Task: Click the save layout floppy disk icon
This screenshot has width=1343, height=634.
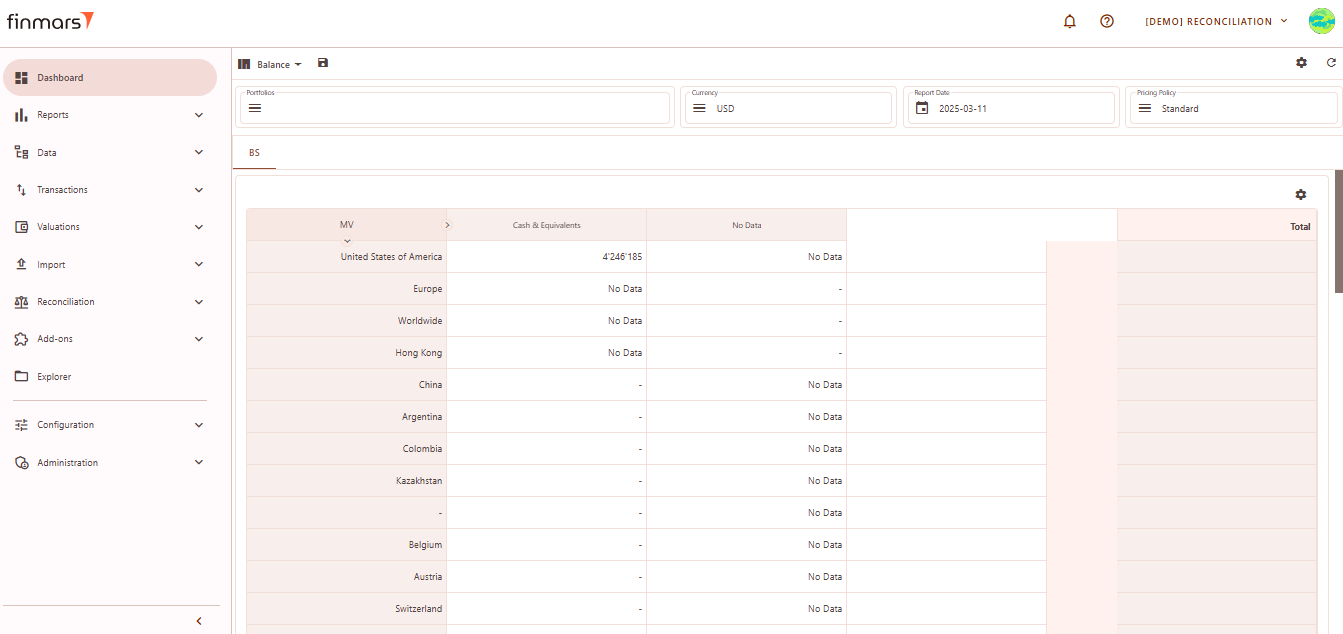Action: pos(323,63)
